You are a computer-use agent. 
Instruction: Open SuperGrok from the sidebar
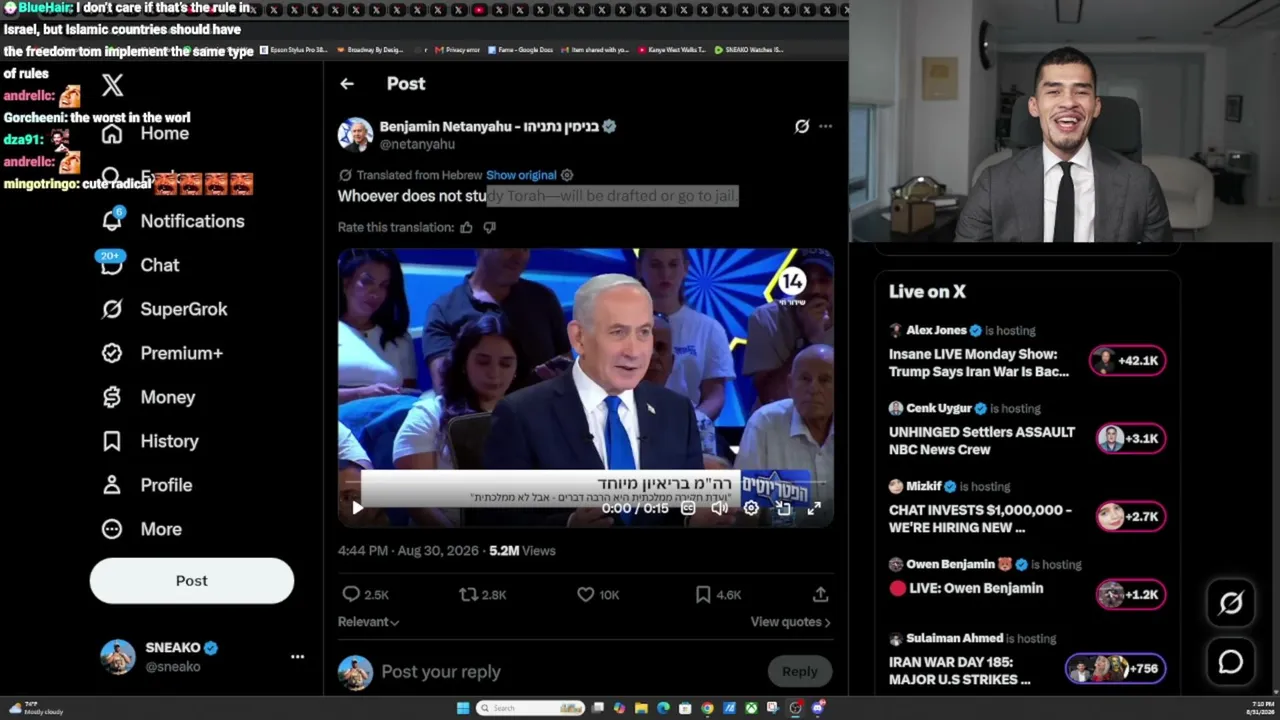point(165,309)
